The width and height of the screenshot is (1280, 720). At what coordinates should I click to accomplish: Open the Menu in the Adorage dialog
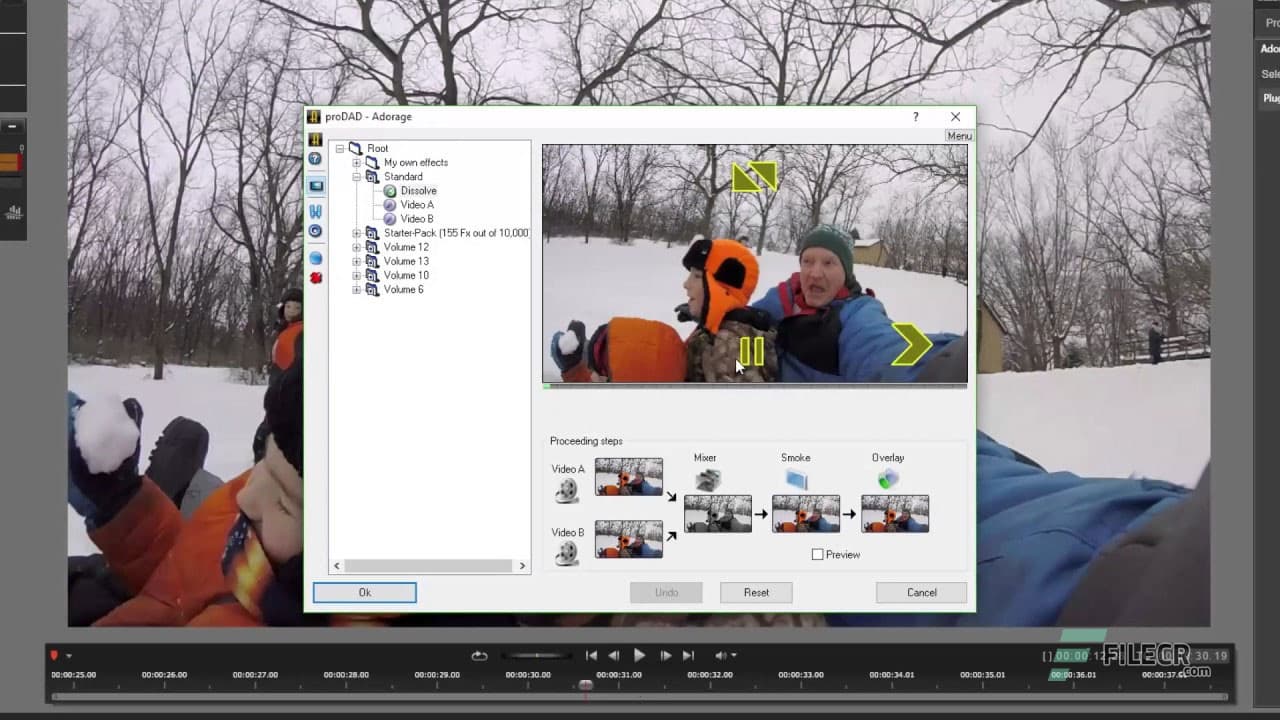click(x=958, y=135)
